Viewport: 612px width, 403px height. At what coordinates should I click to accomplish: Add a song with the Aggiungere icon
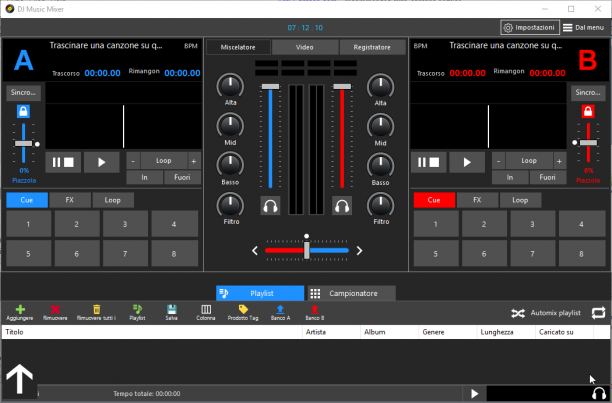click(20, 309)
